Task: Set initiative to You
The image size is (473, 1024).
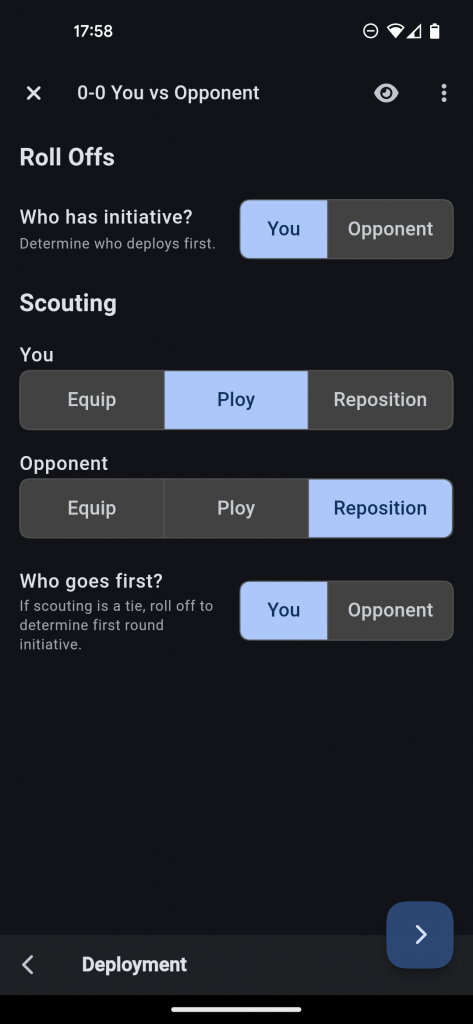Action: tap(284, 229)
